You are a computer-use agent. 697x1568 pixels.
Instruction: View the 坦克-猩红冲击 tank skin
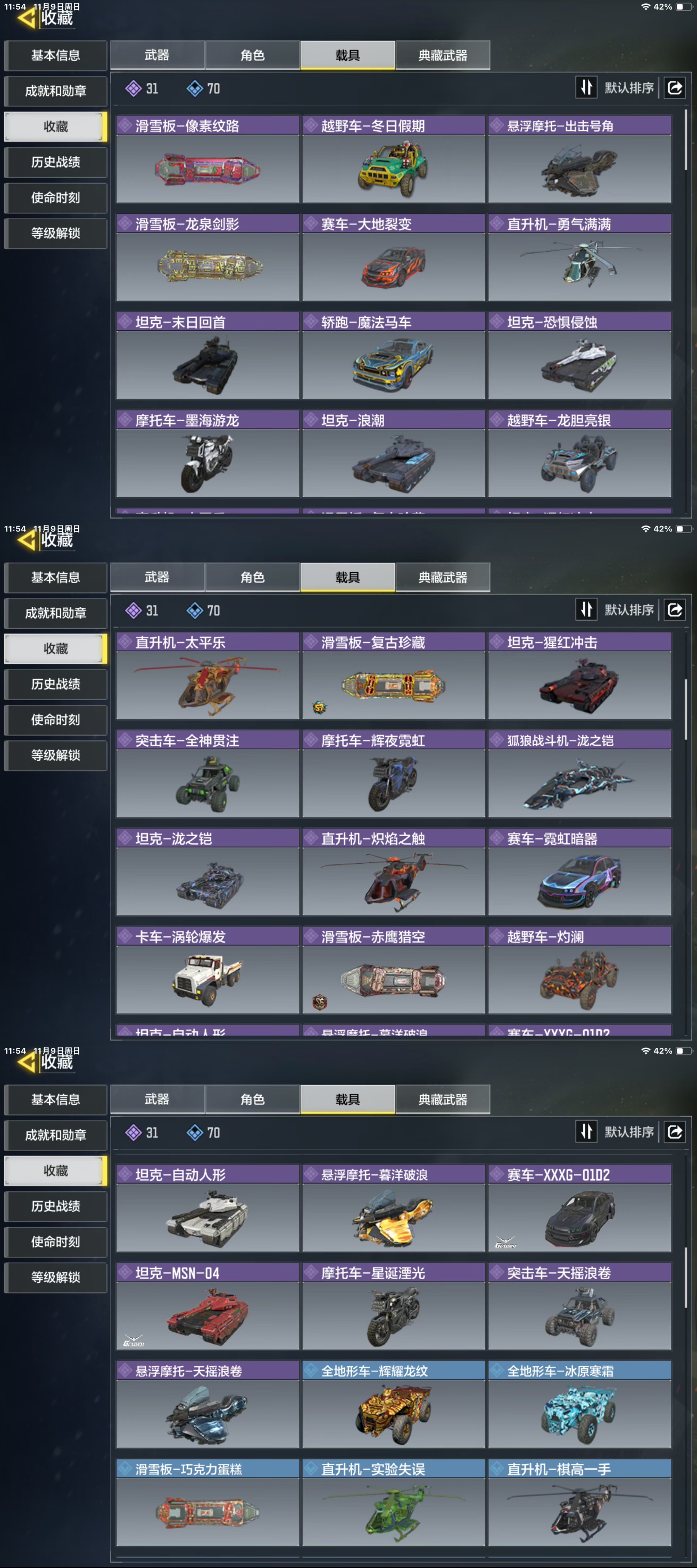tap(579, 675)
